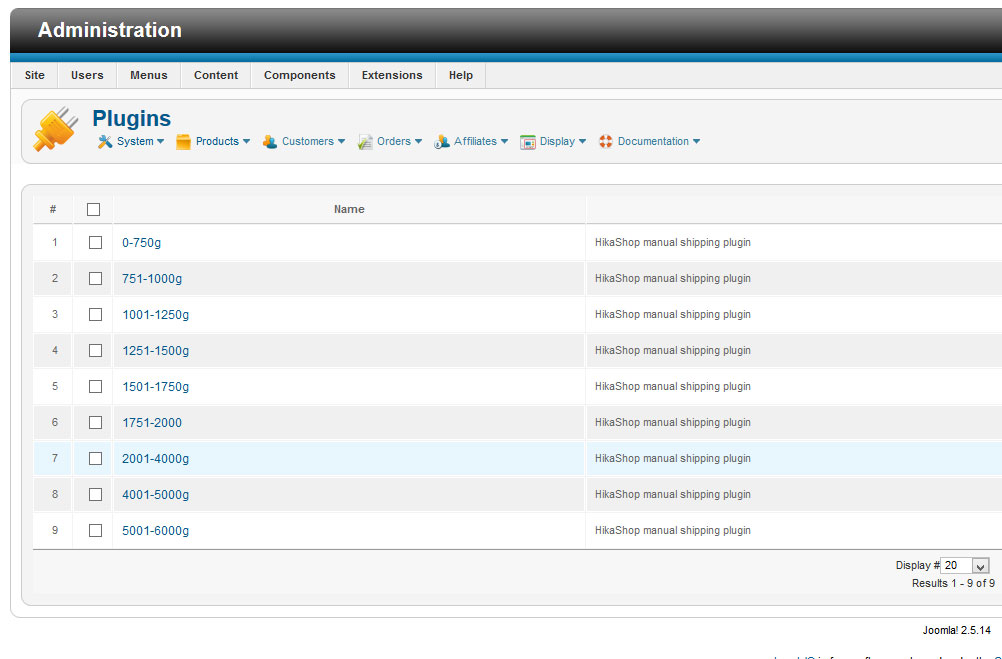
Task: Click the System wrench icon
Action: [105, 141]
